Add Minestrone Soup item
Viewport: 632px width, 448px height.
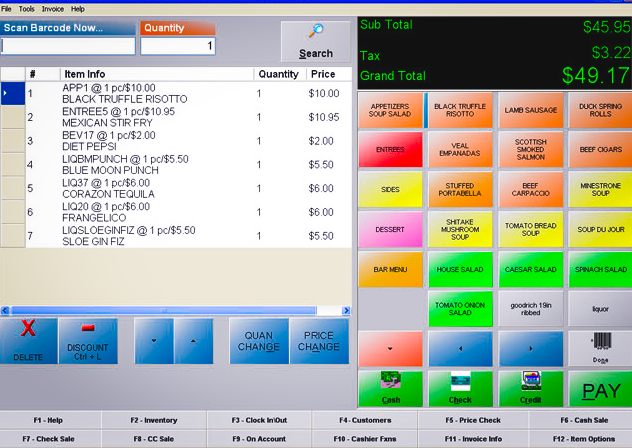(601, 190)
